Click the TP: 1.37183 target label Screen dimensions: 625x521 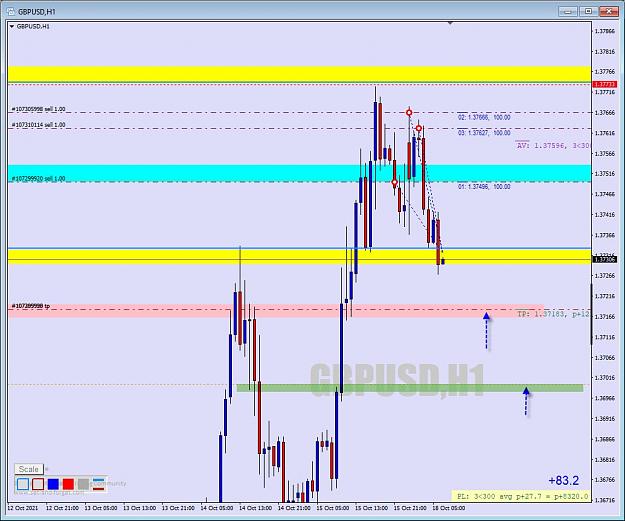tap(553, 314)
